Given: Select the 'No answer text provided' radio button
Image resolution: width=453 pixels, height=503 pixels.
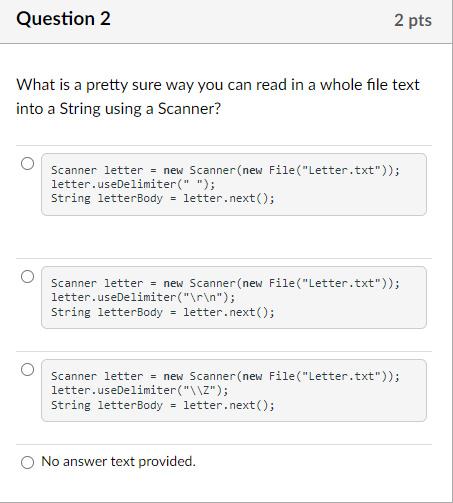Looking at the screenshot, I should 27,462.
